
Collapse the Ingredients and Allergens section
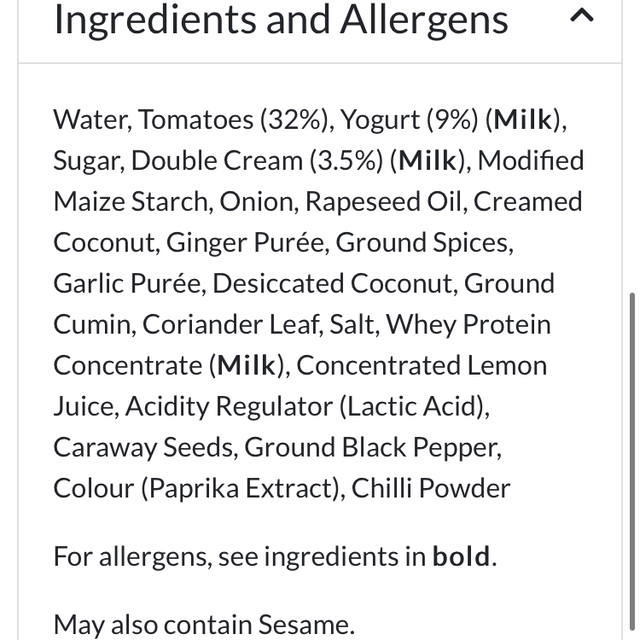tap(581, 15)
